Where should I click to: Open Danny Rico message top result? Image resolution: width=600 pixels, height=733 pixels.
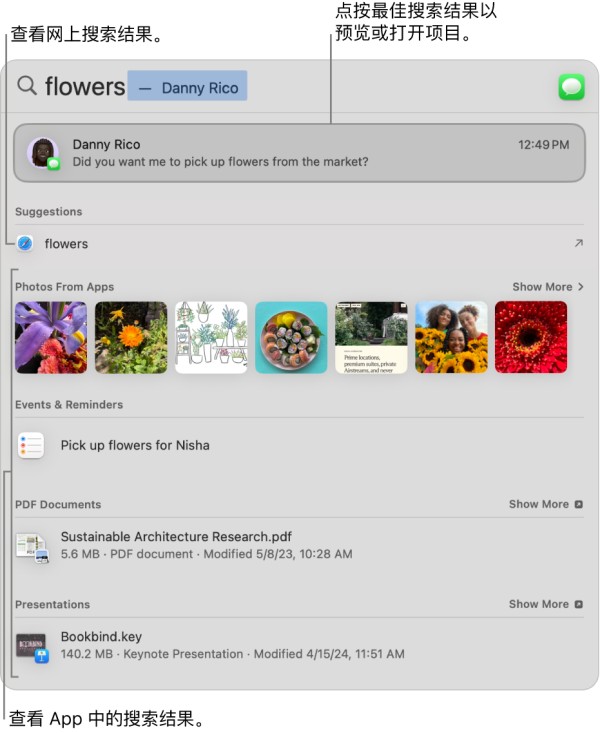click(299, 153)
